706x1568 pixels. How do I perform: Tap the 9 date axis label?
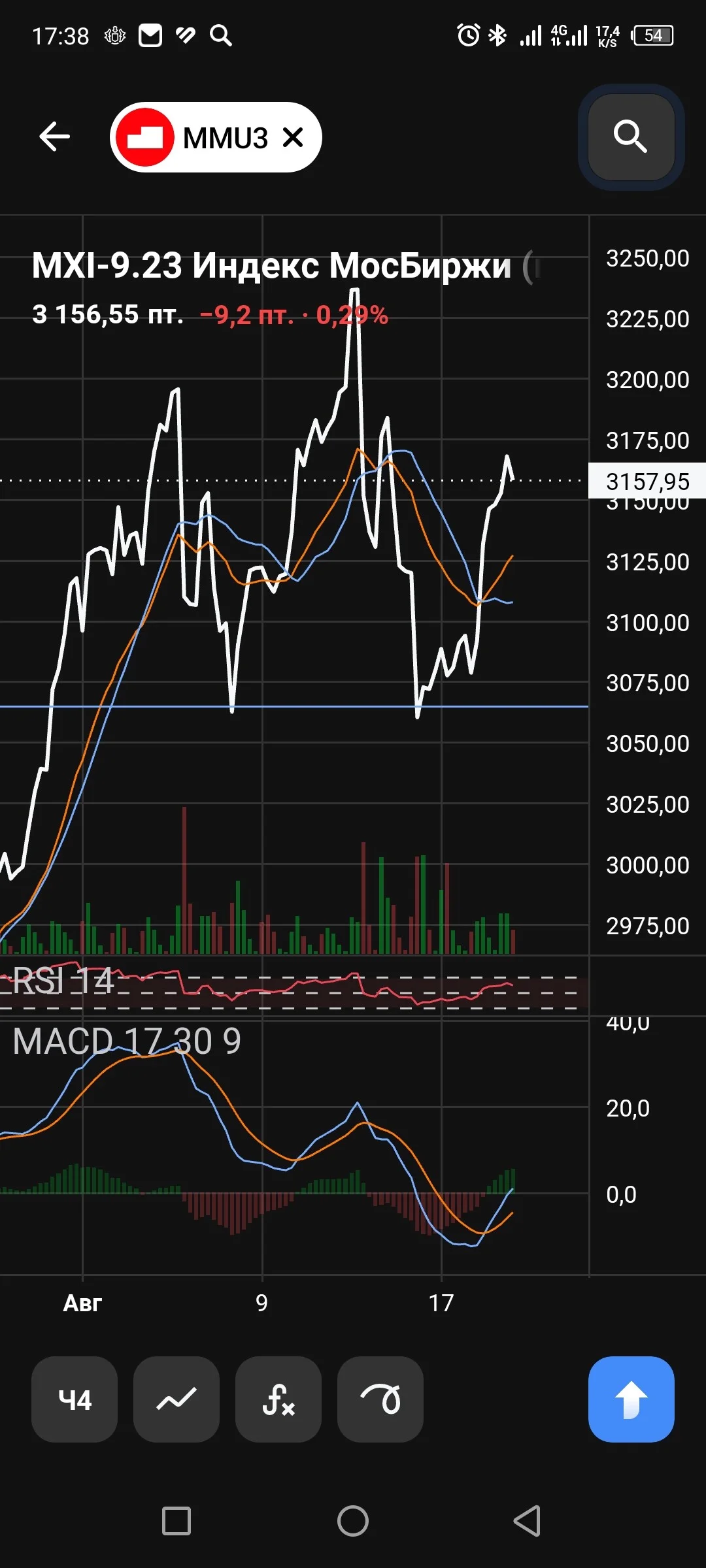coord(261,1303)
